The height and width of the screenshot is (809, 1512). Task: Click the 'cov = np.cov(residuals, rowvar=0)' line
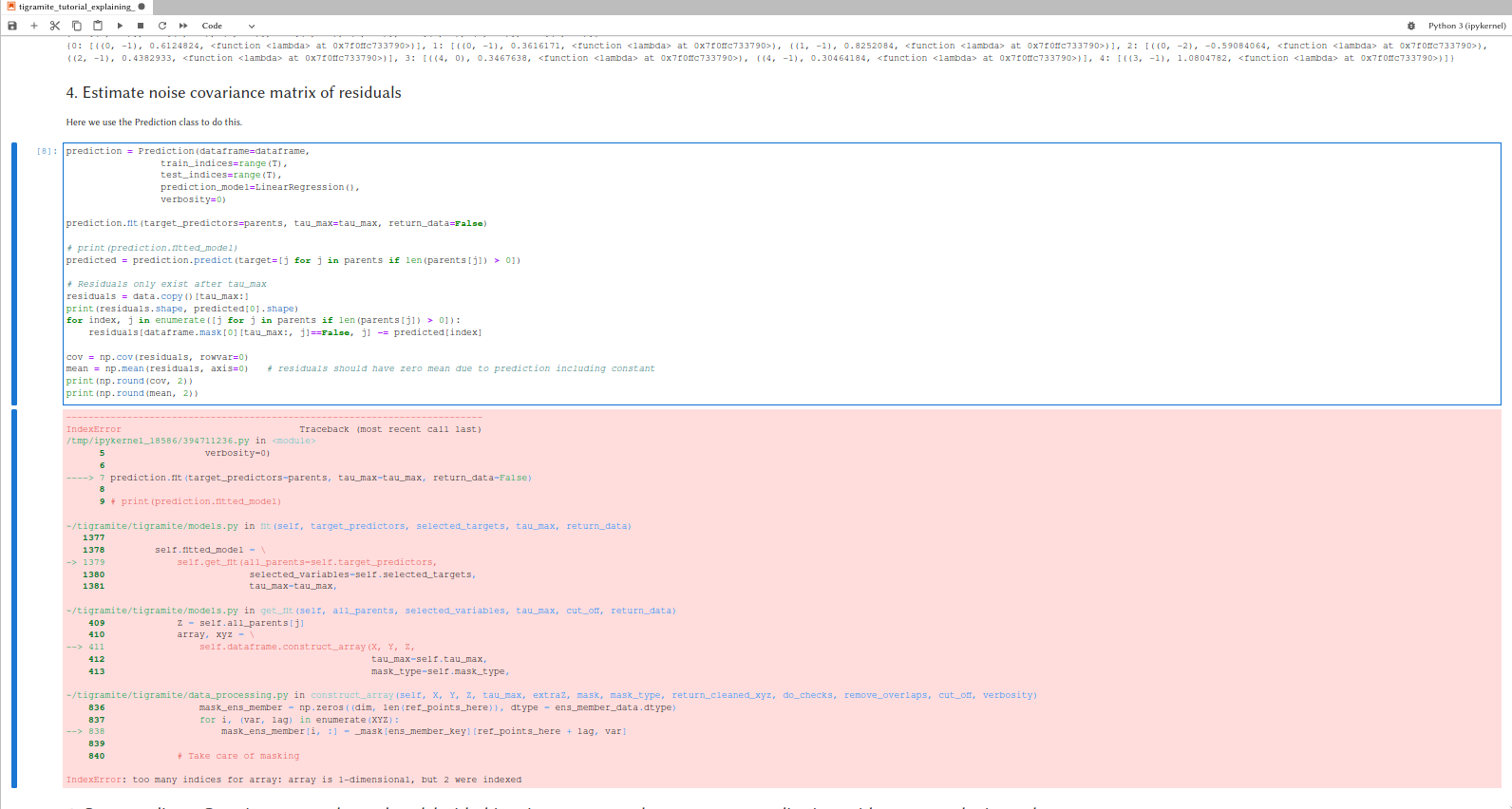coord(157,357)
